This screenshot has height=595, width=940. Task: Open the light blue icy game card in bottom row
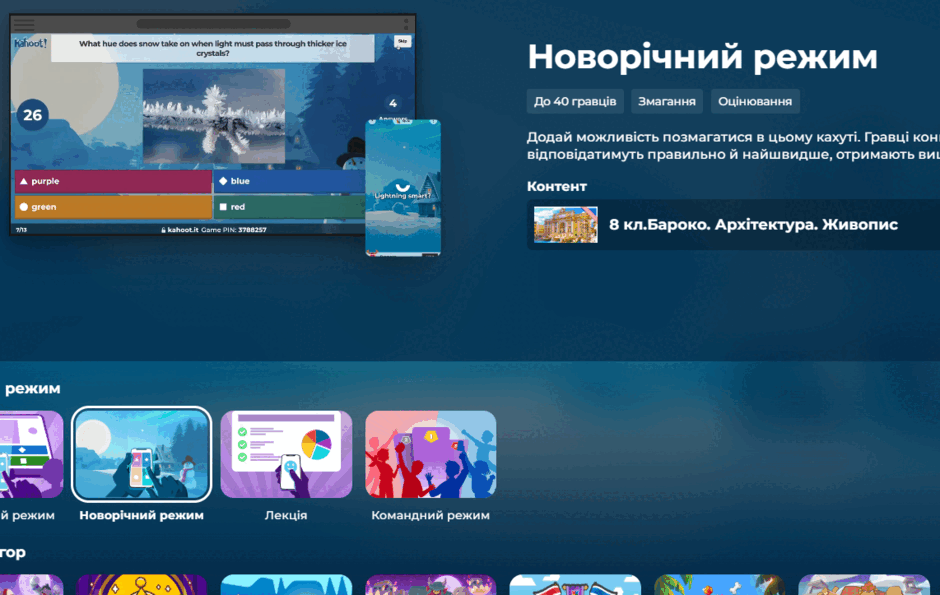286,585
